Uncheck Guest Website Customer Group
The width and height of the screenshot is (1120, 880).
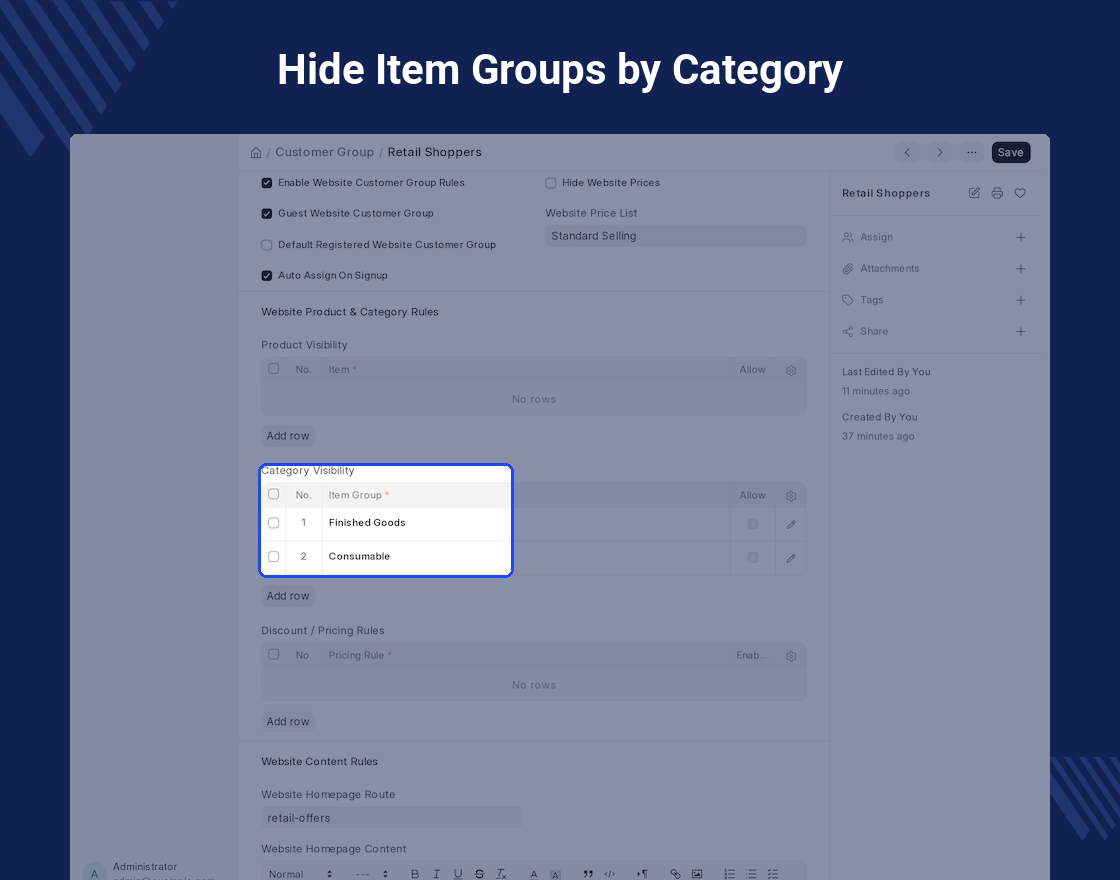click(x=266, y=214)
